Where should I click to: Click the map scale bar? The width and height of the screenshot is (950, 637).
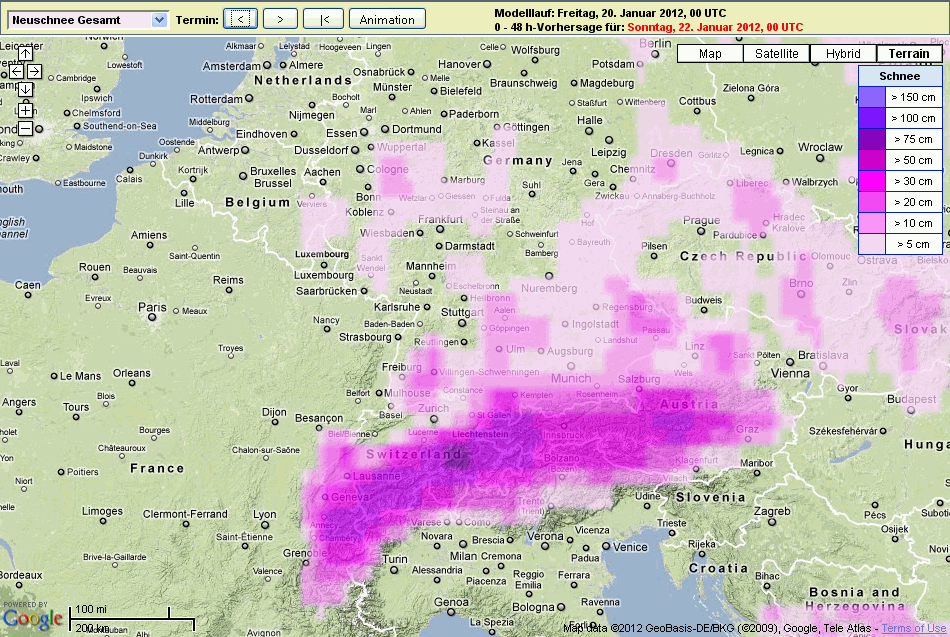132,619
